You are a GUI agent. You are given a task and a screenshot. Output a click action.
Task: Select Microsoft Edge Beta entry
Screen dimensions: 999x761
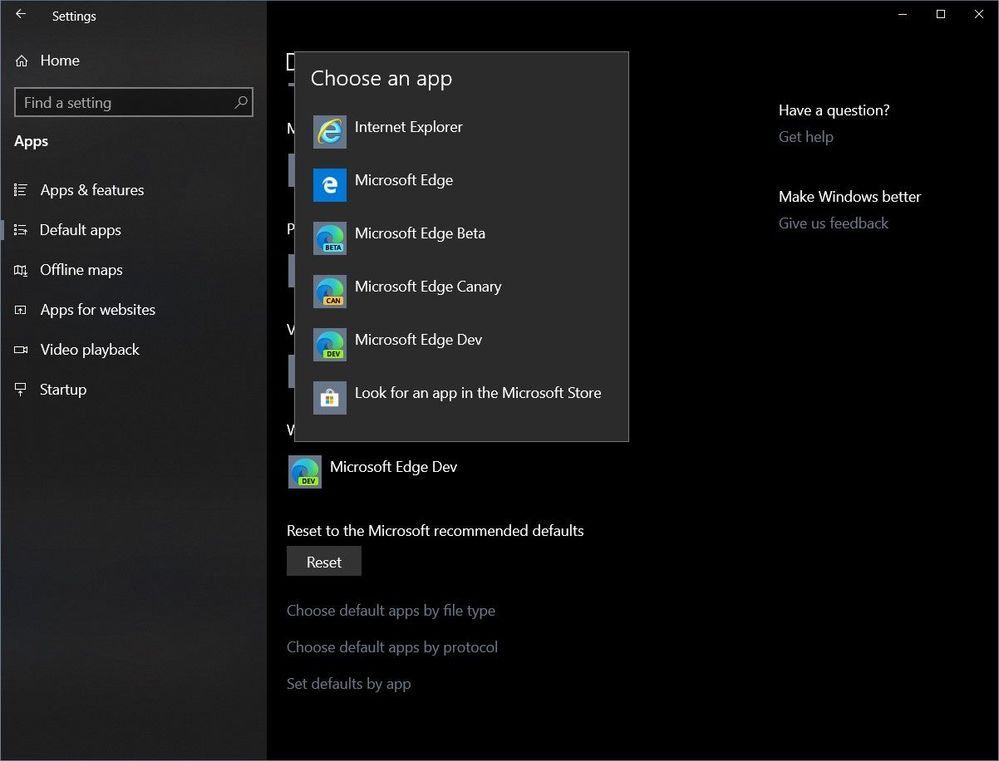(461, 238)
